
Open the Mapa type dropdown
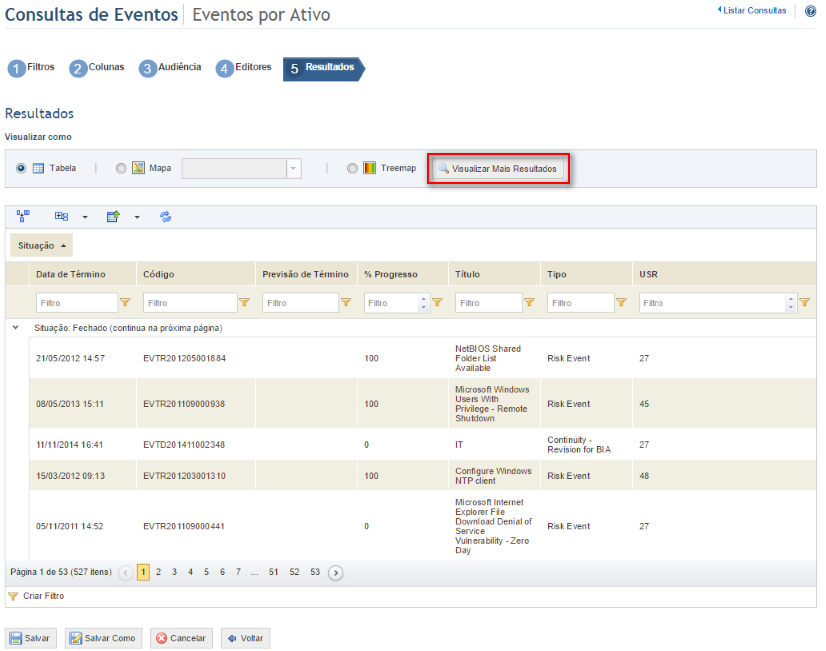pos(293,169)
